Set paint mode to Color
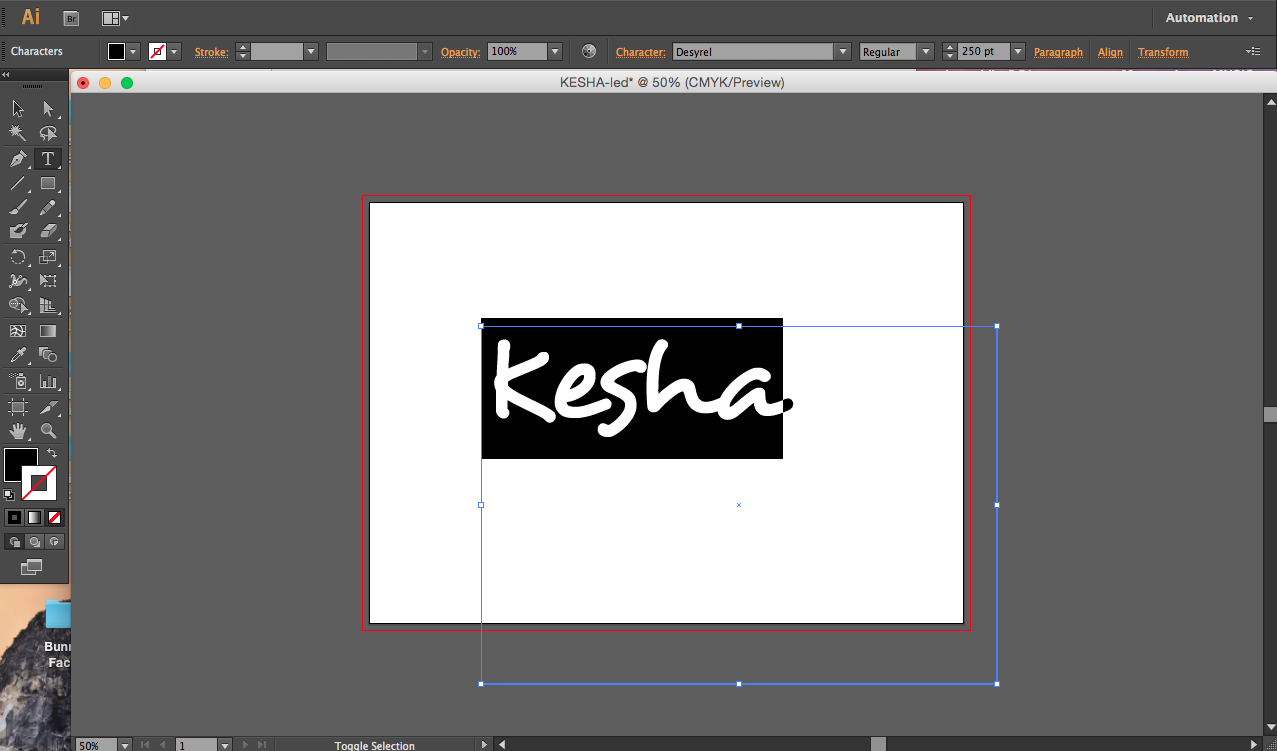 click(x=14, y=517)
